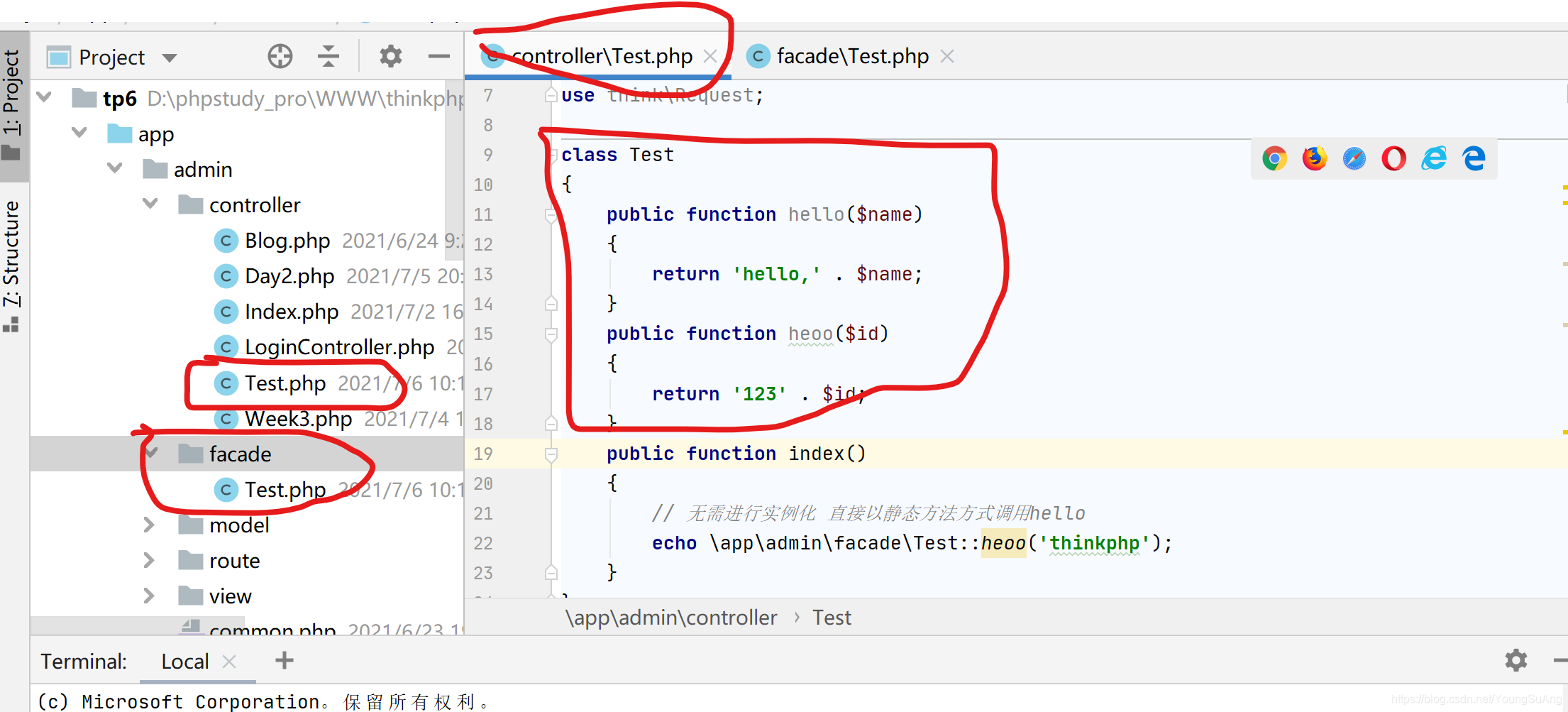Close the Local terminal tab
This screenshot has width=1568, height=712.
pos(228,662)
